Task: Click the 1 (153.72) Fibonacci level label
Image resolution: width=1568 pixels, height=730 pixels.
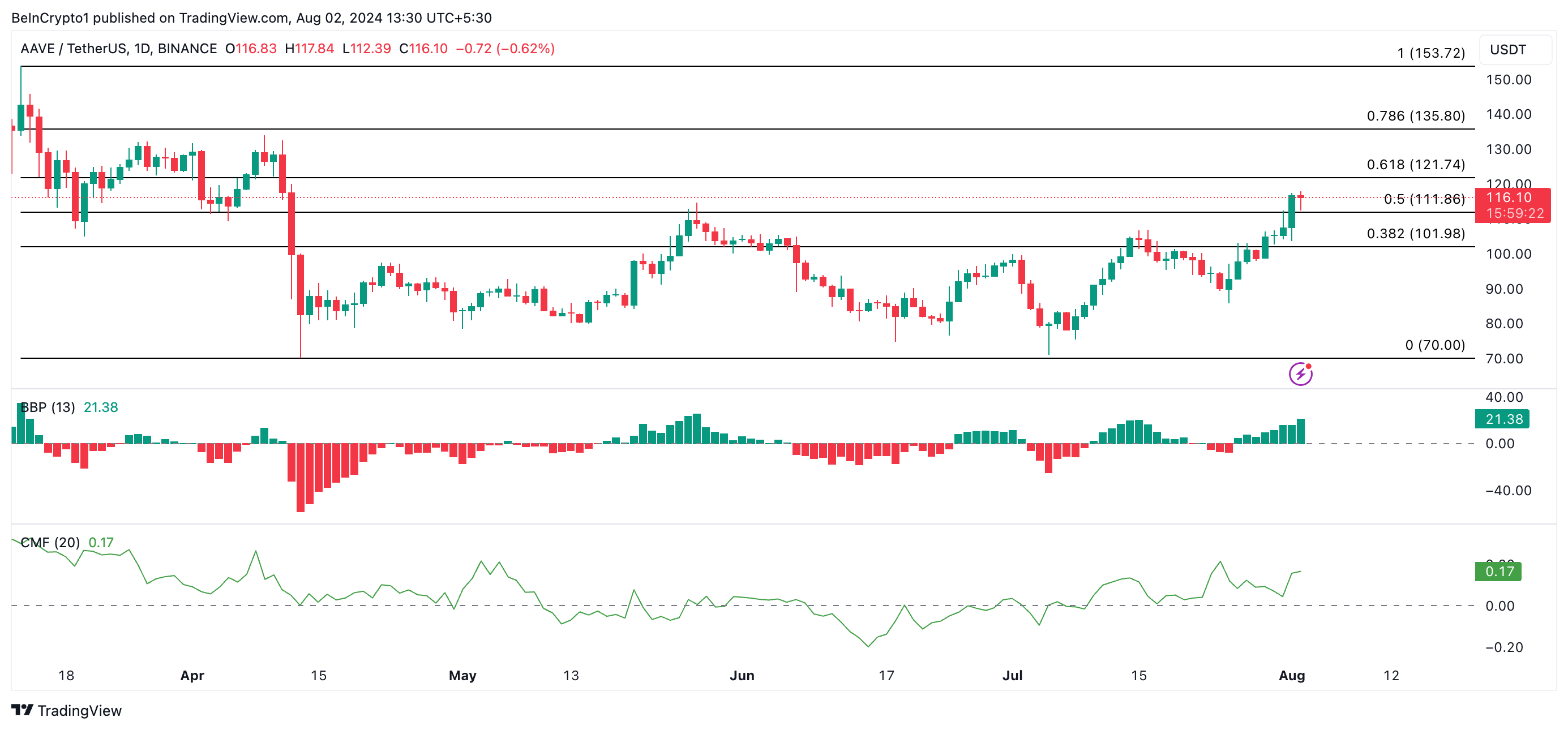Action: (x=1430, y=53)
